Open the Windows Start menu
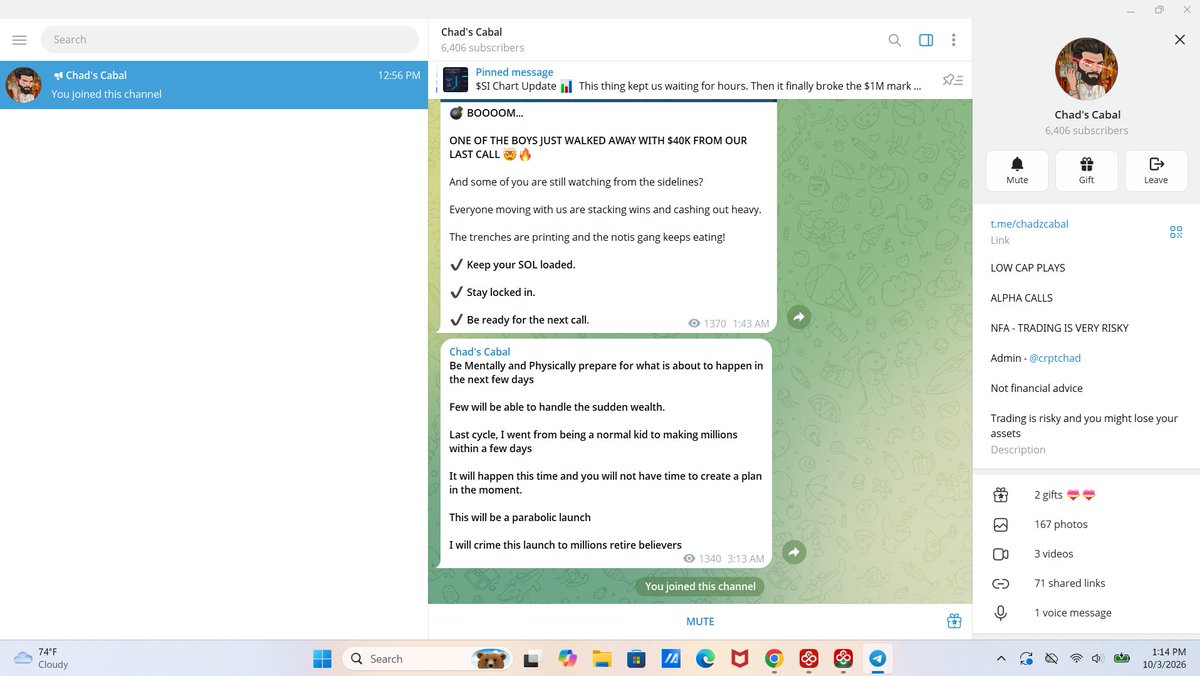Viewport: 1200px width, 676px height. coord(322,658)
